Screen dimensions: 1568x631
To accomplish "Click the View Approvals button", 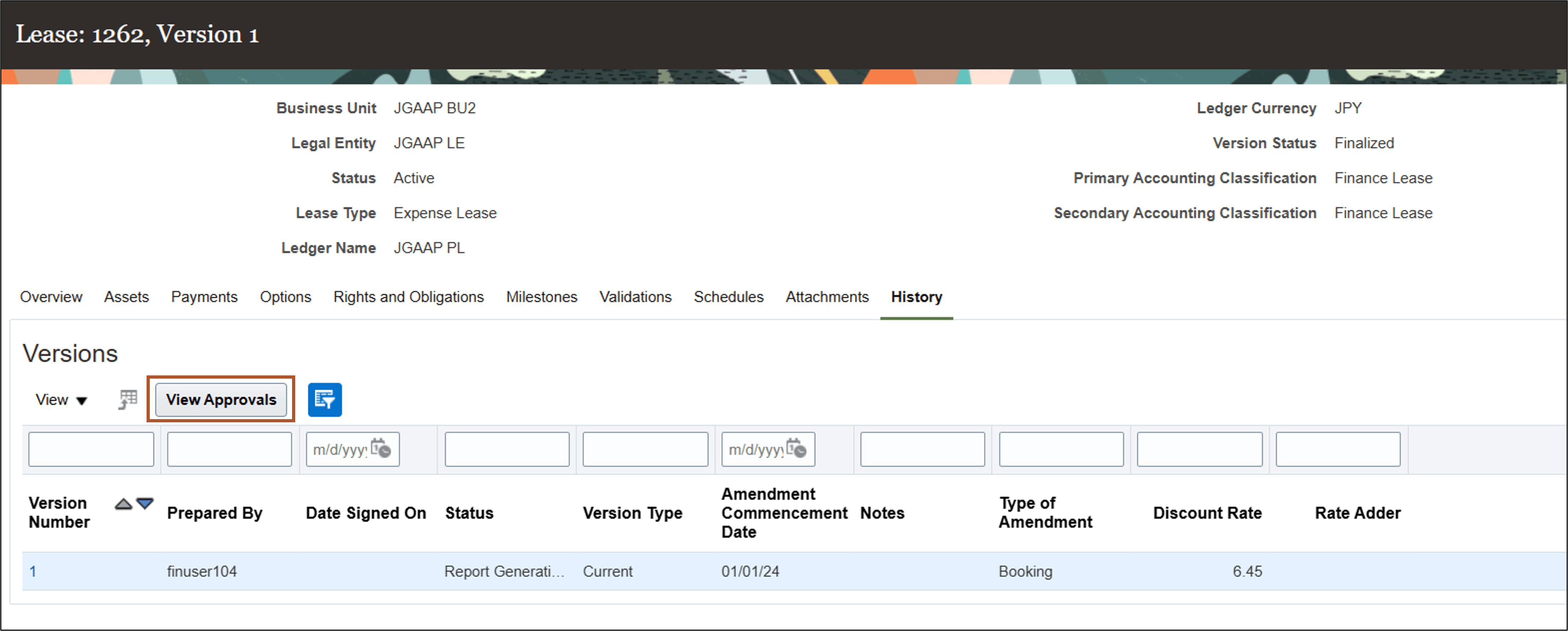I will (221, 400).
